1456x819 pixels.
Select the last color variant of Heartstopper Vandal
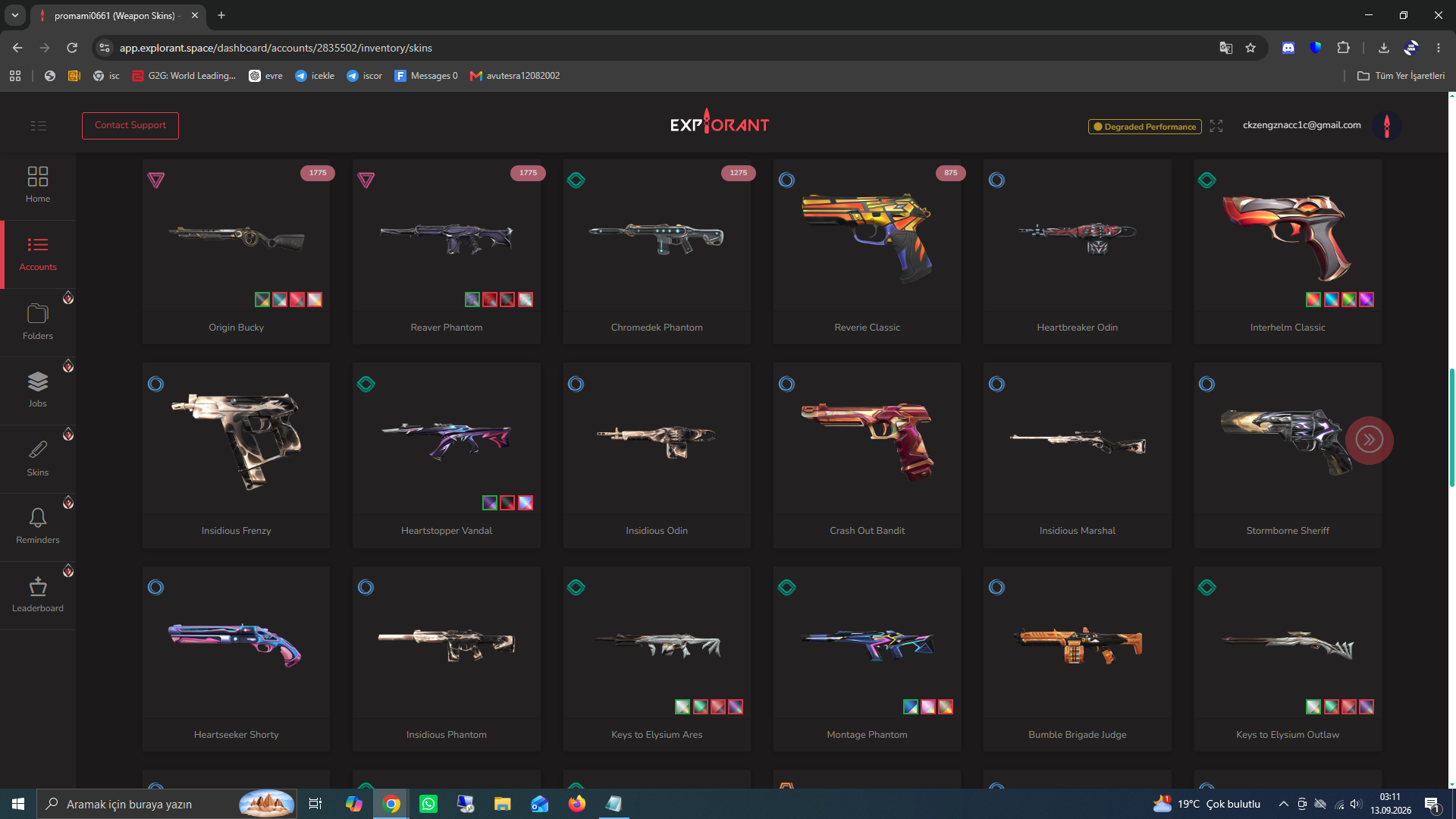point(526,503)
